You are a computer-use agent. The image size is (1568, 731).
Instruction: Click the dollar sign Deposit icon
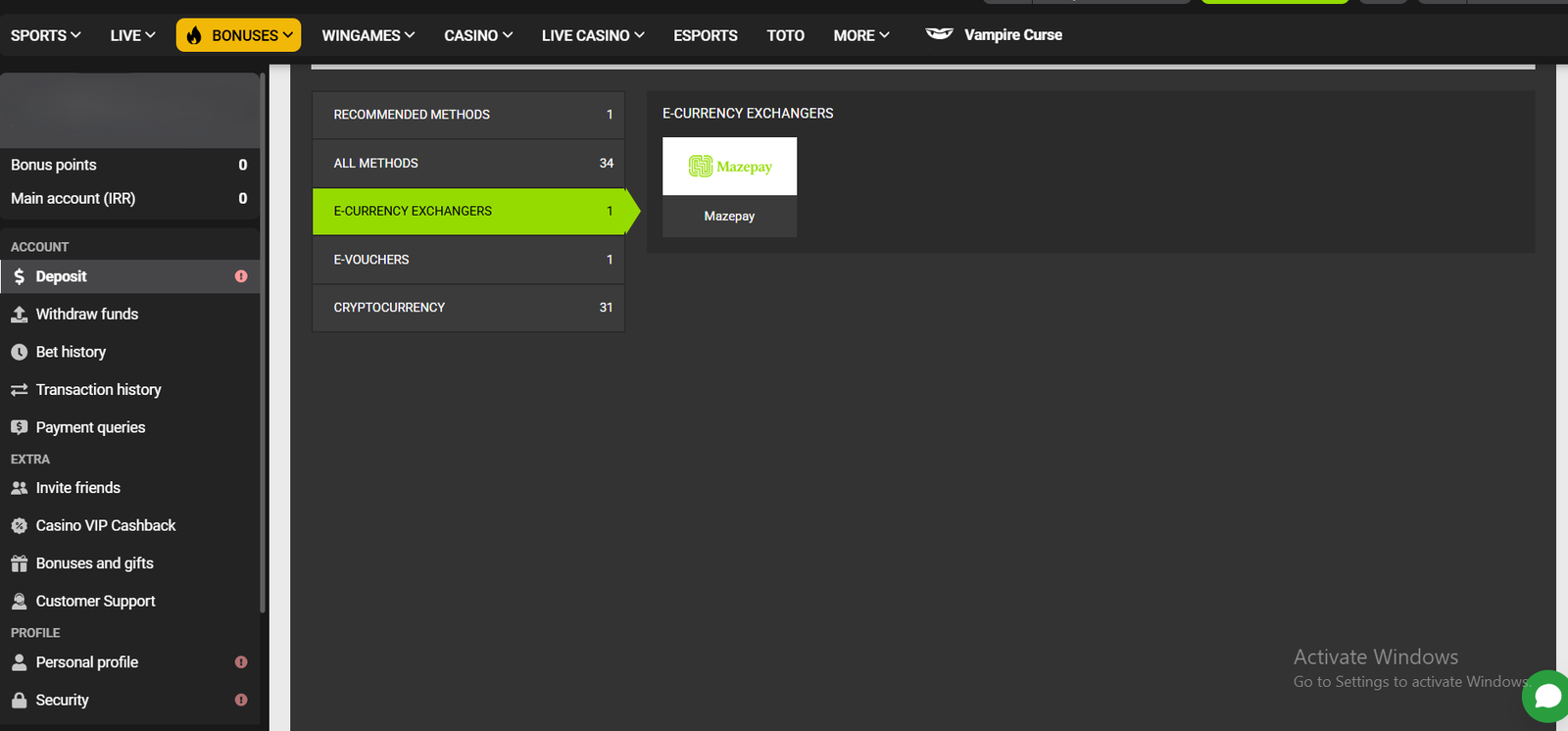(19, 276)
